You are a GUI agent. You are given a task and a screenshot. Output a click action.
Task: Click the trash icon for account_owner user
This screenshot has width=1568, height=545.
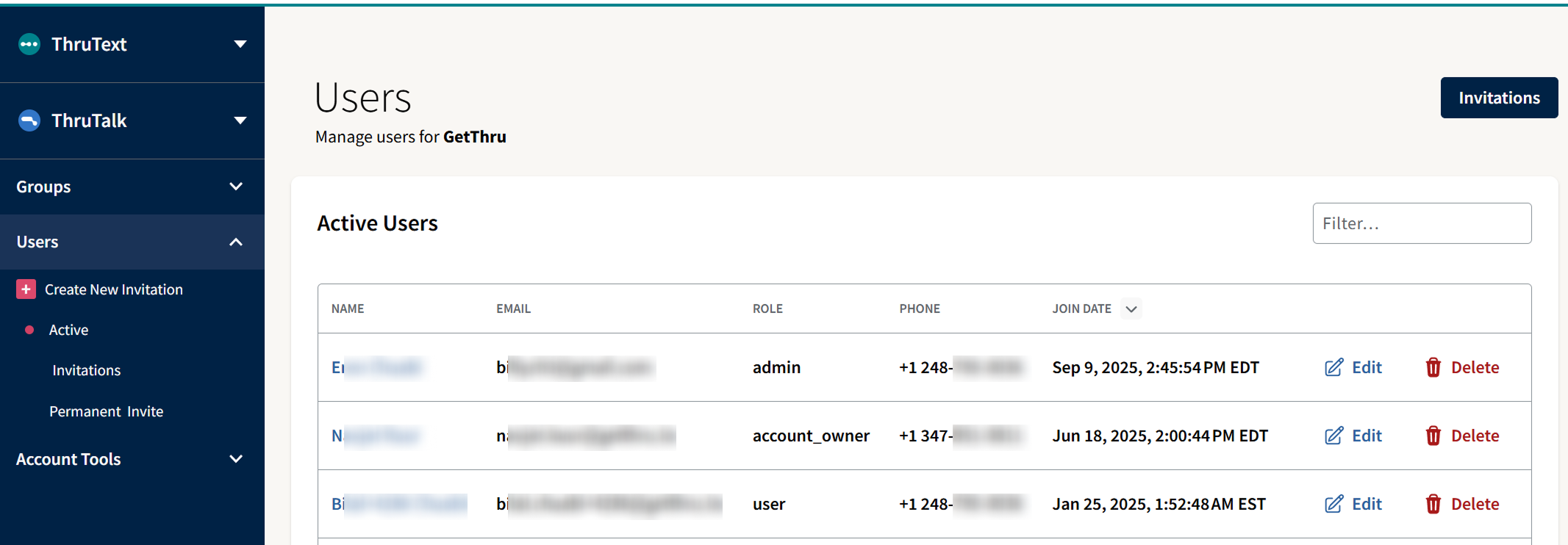point(1433,436)
